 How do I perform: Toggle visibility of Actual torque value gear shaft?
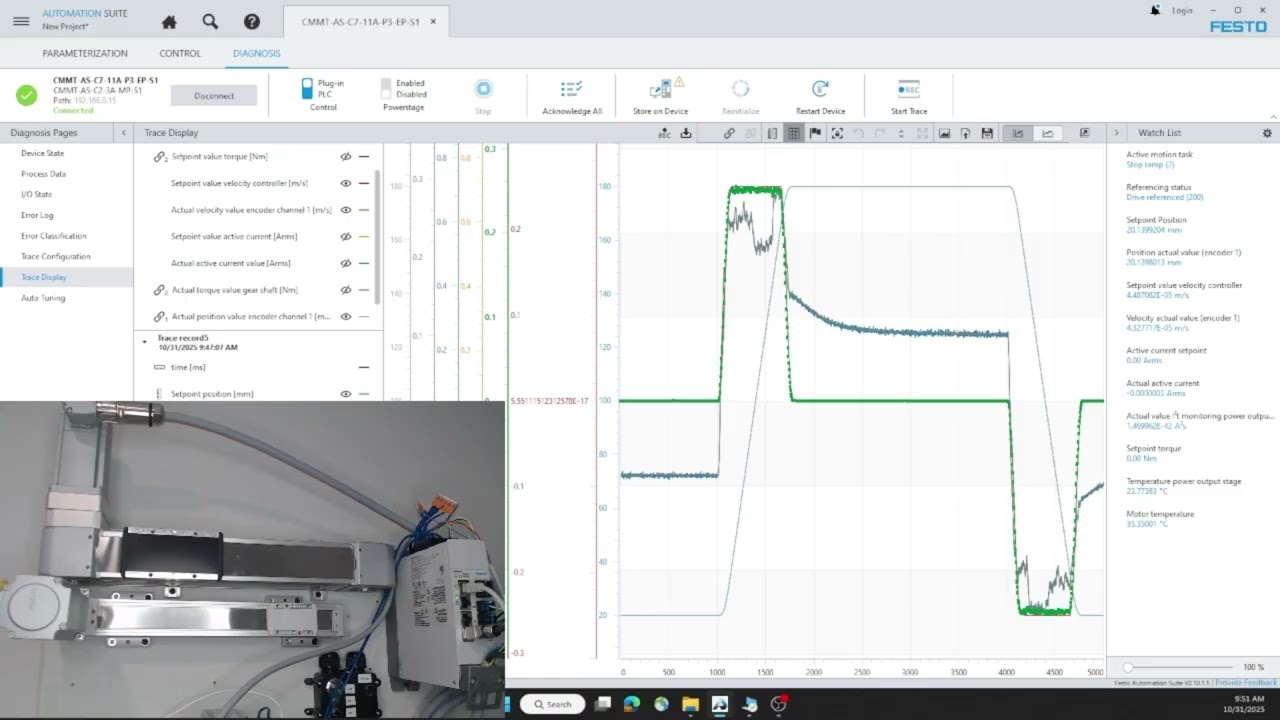pos(346,290)
